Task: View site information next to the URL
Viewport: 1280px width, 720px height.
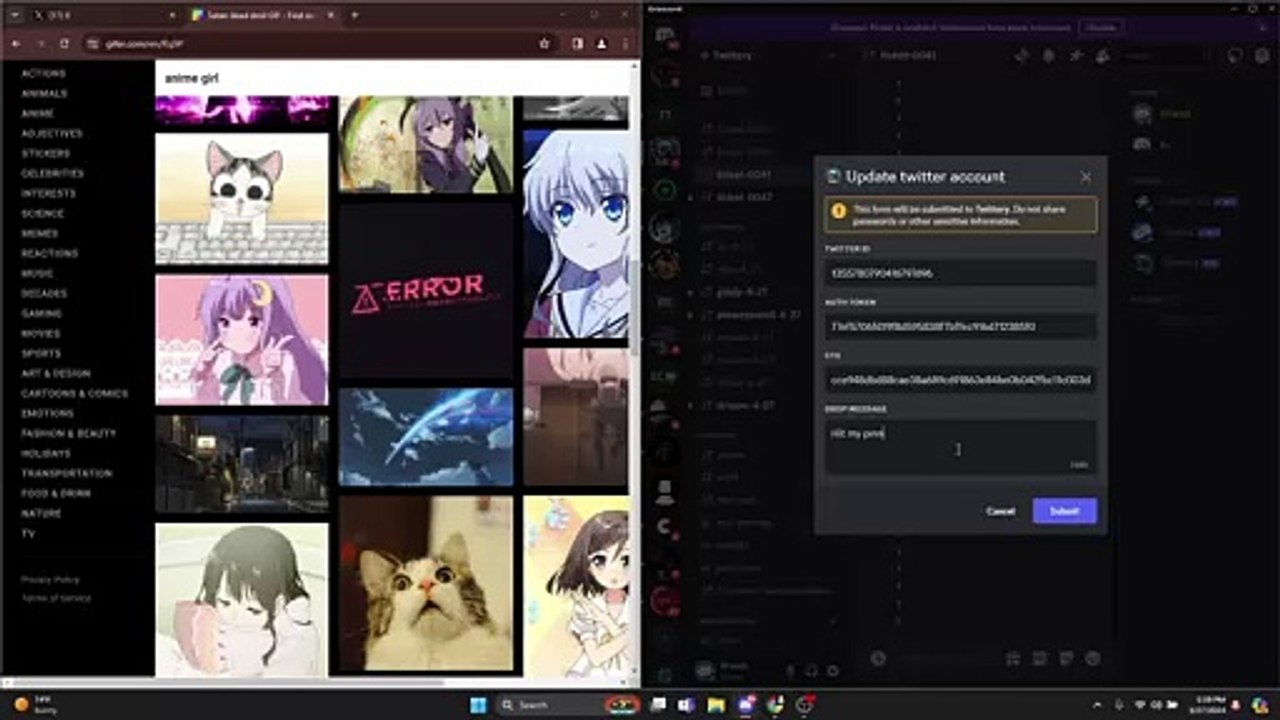Action: pos(93,44)
